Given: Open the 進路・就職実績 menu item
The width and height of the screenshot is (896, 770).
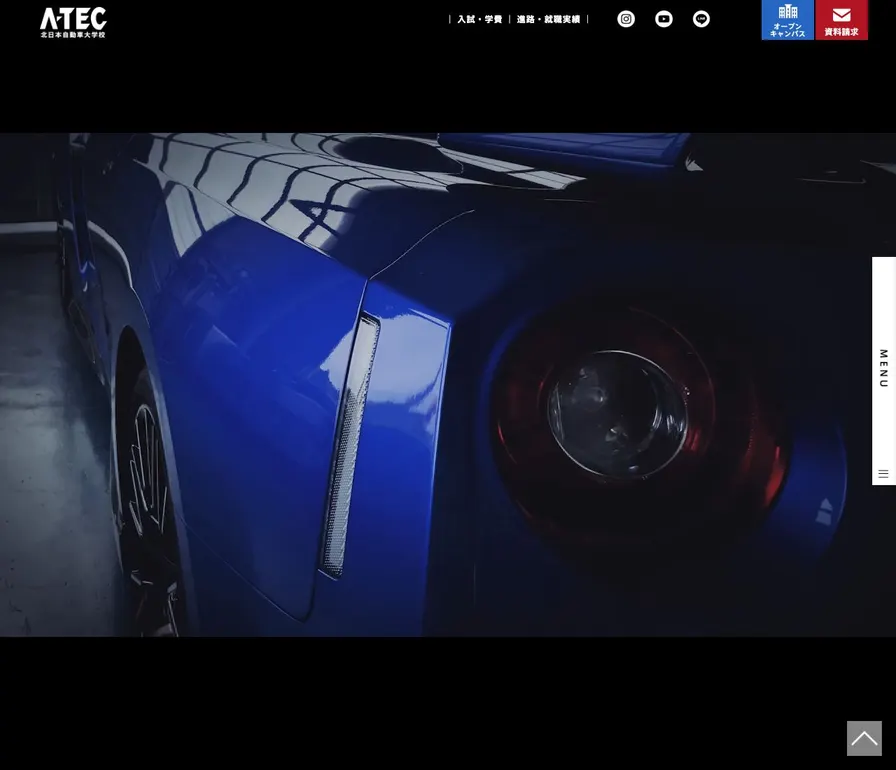Looking at the screenshot, I should pos(548,19).
